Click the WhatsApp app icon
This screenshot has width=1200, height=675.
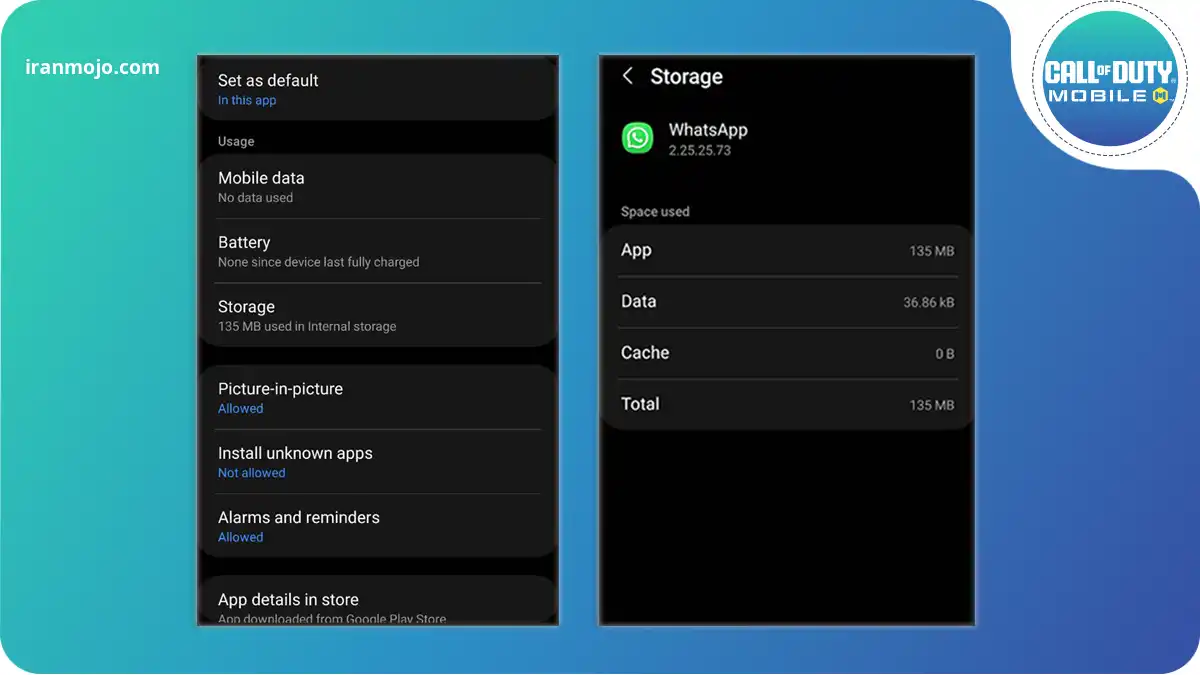(637, 138)
